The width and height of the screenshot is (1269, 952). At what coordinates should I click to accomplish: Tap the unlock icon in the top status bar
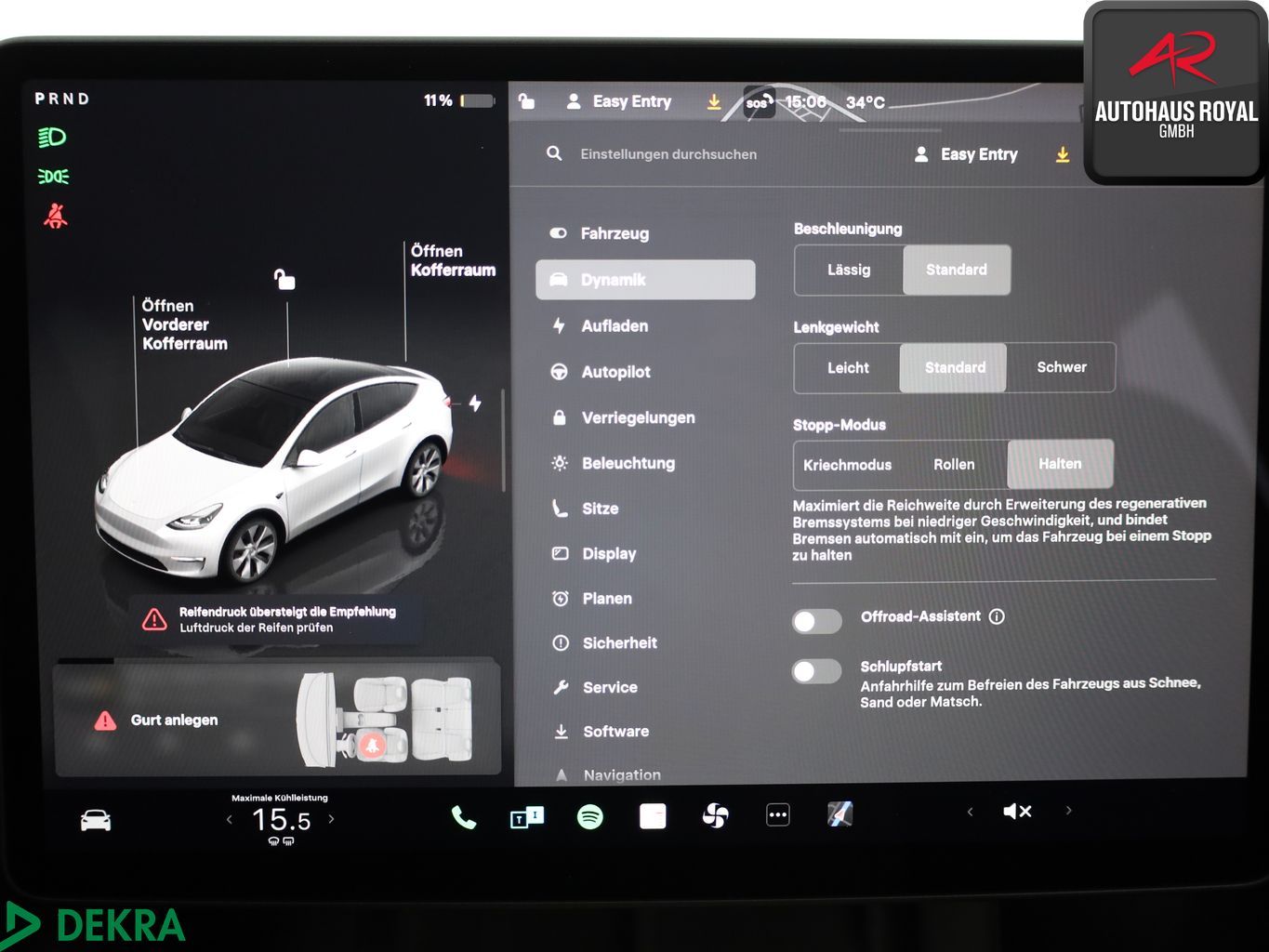[x=526, y=100]
